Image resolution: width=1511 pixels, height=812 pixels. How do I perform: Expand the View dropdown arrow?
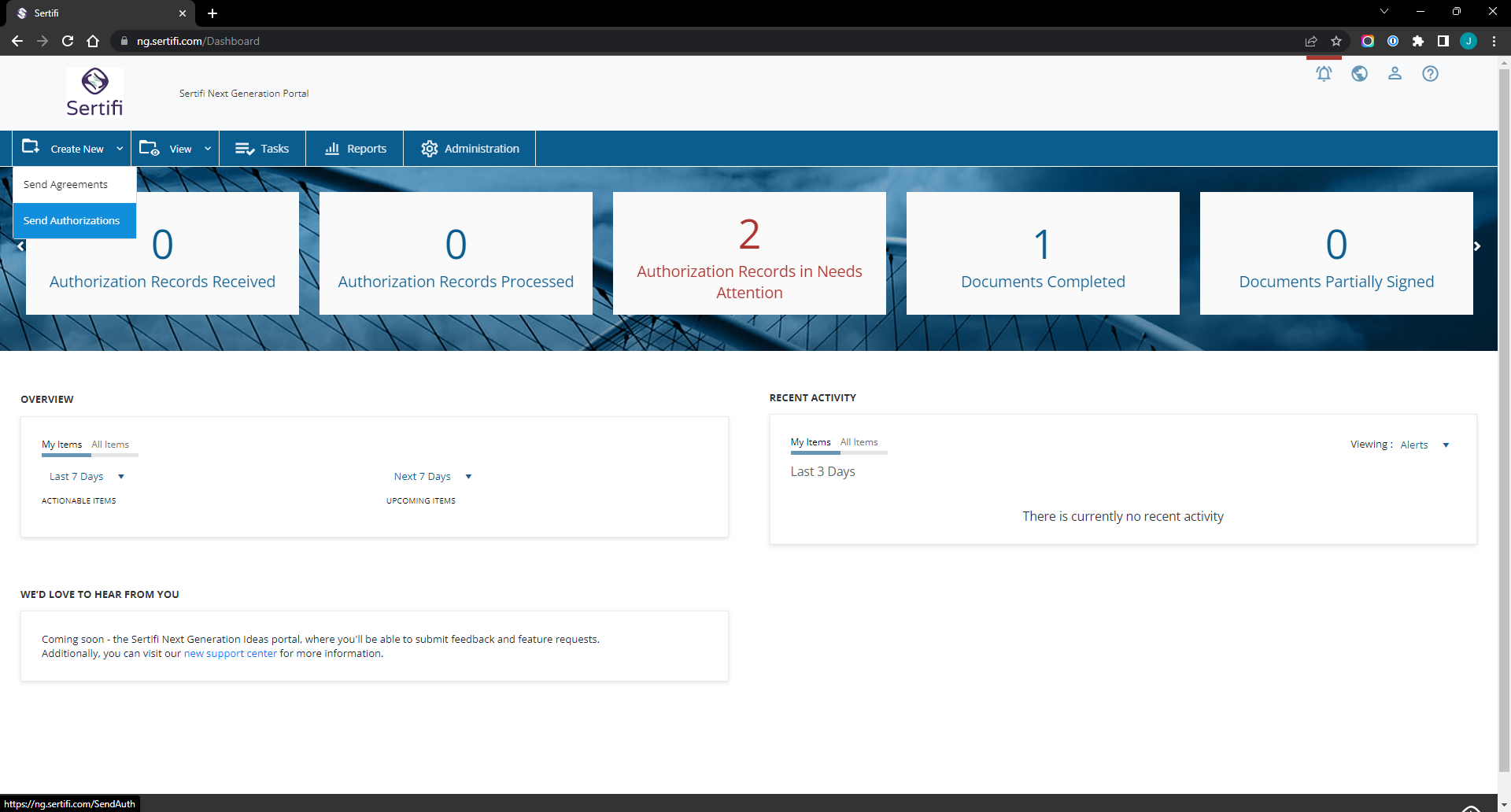point(208,149)
